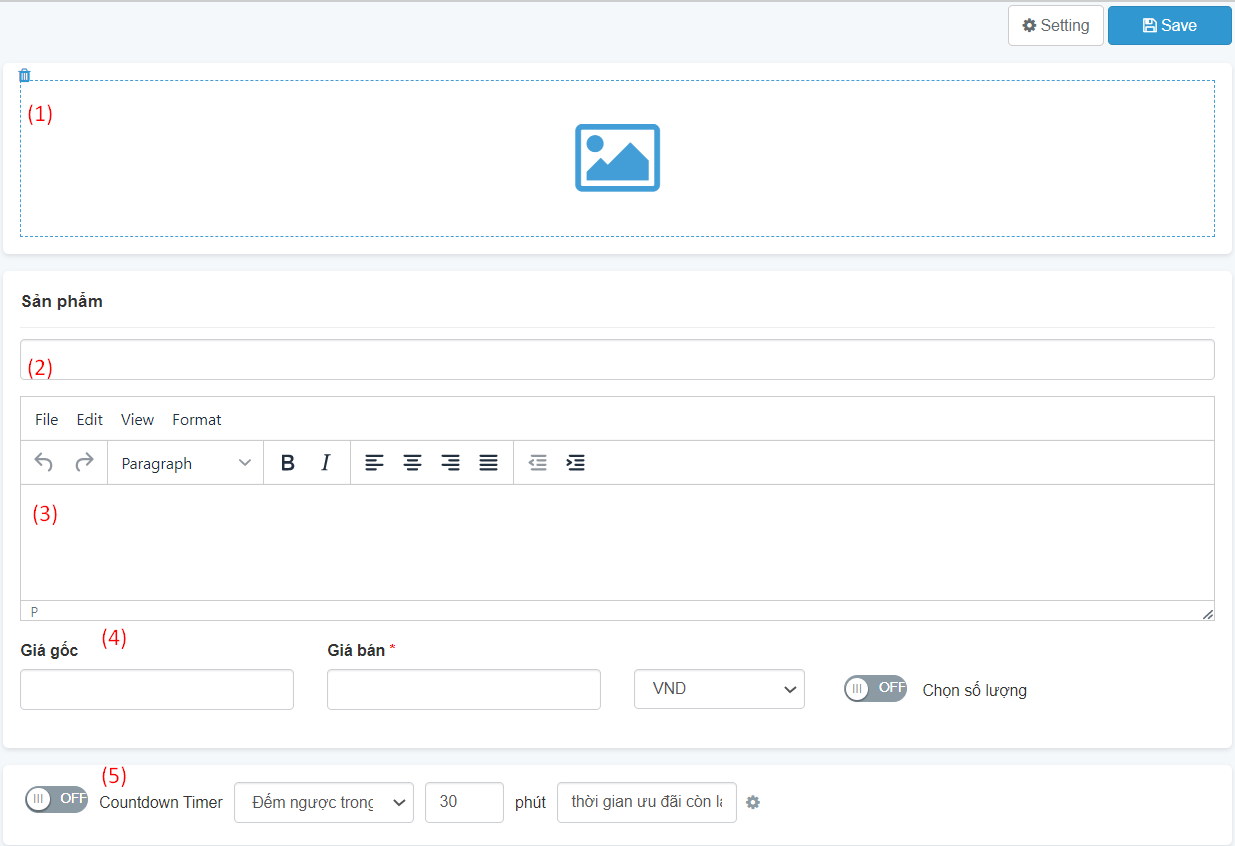Viewport: 1235px width, 846px height.
Task: Click the Giá bán price field
Action: (x=464, y=690)
